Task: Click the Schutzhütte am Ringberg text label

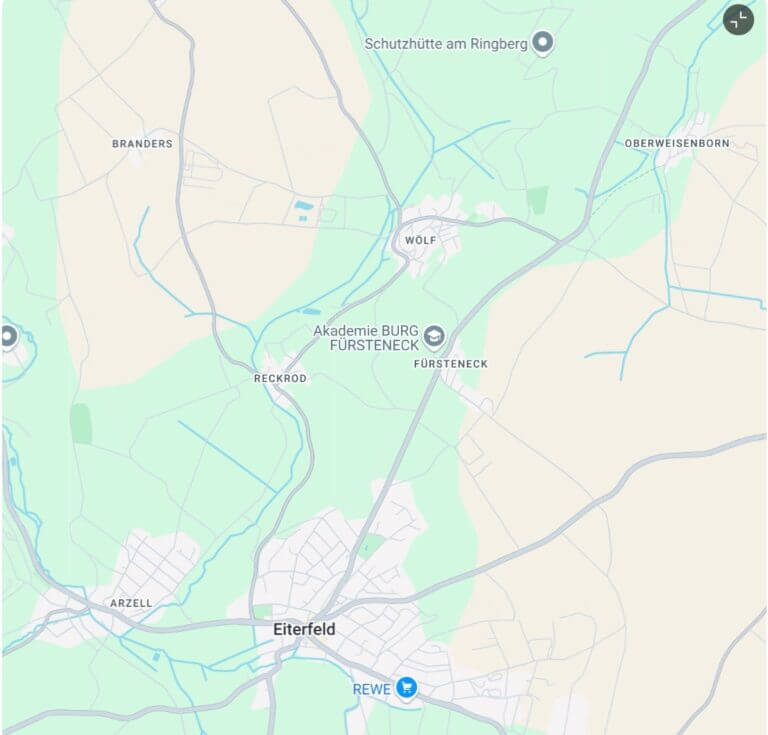Action: tap(446, 44)
